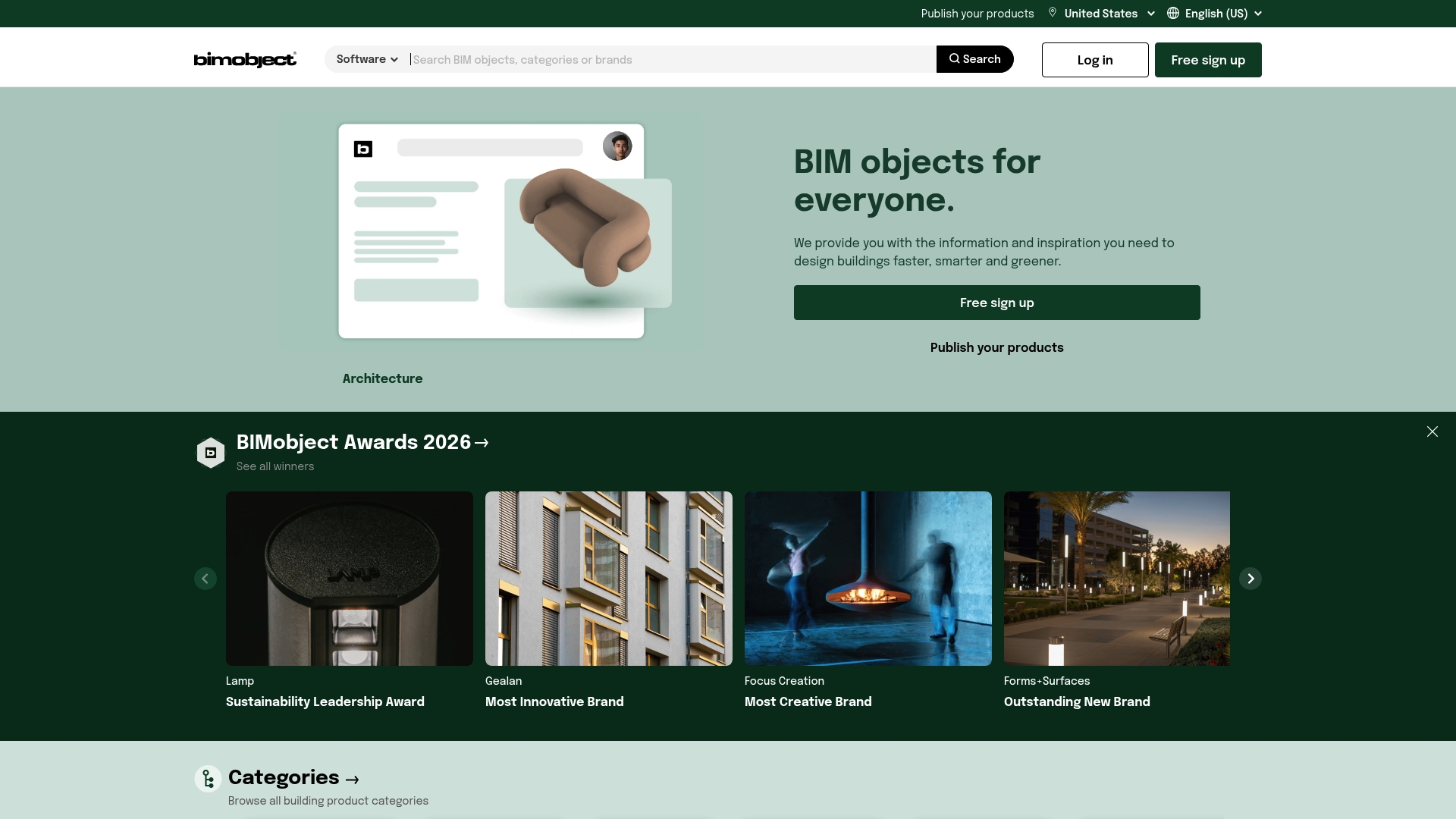Viewport: 1456px width, 819px height.
Task: Click the user avatar in hero illustration
Action: click(x=617, y=146)
